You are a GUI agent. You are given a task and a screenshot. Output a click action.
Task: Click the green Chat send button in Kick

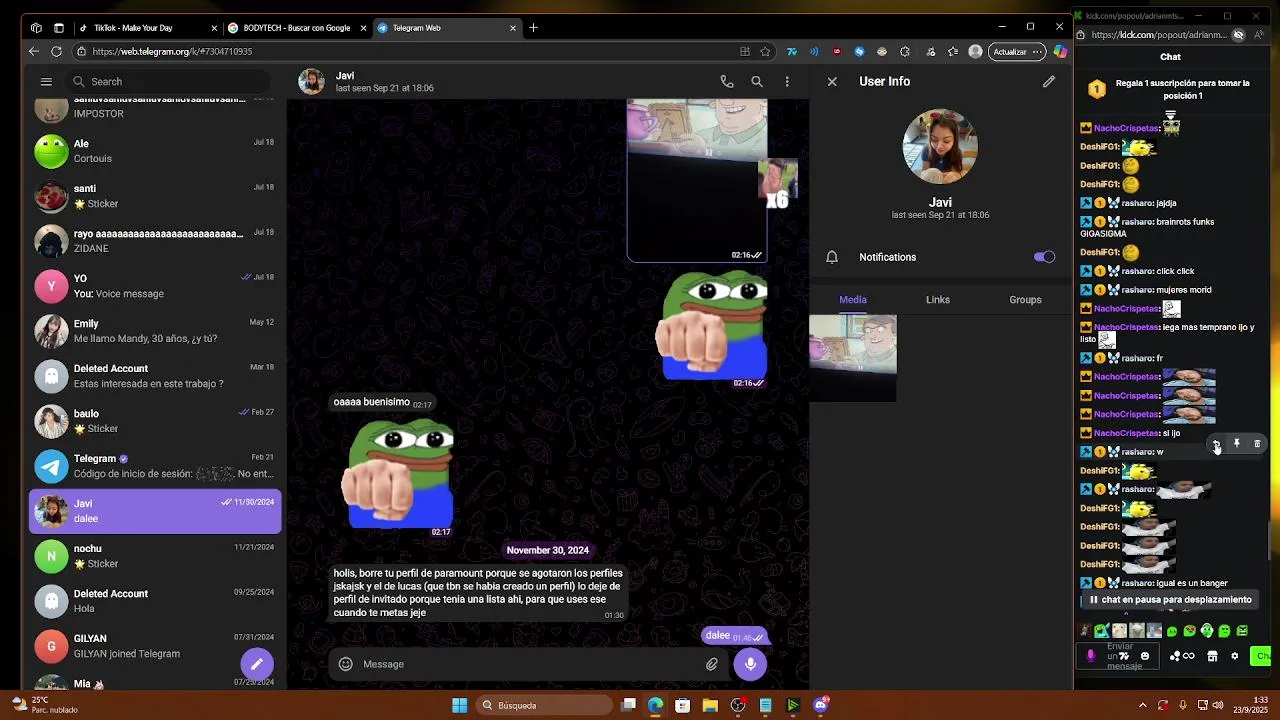1261,656
